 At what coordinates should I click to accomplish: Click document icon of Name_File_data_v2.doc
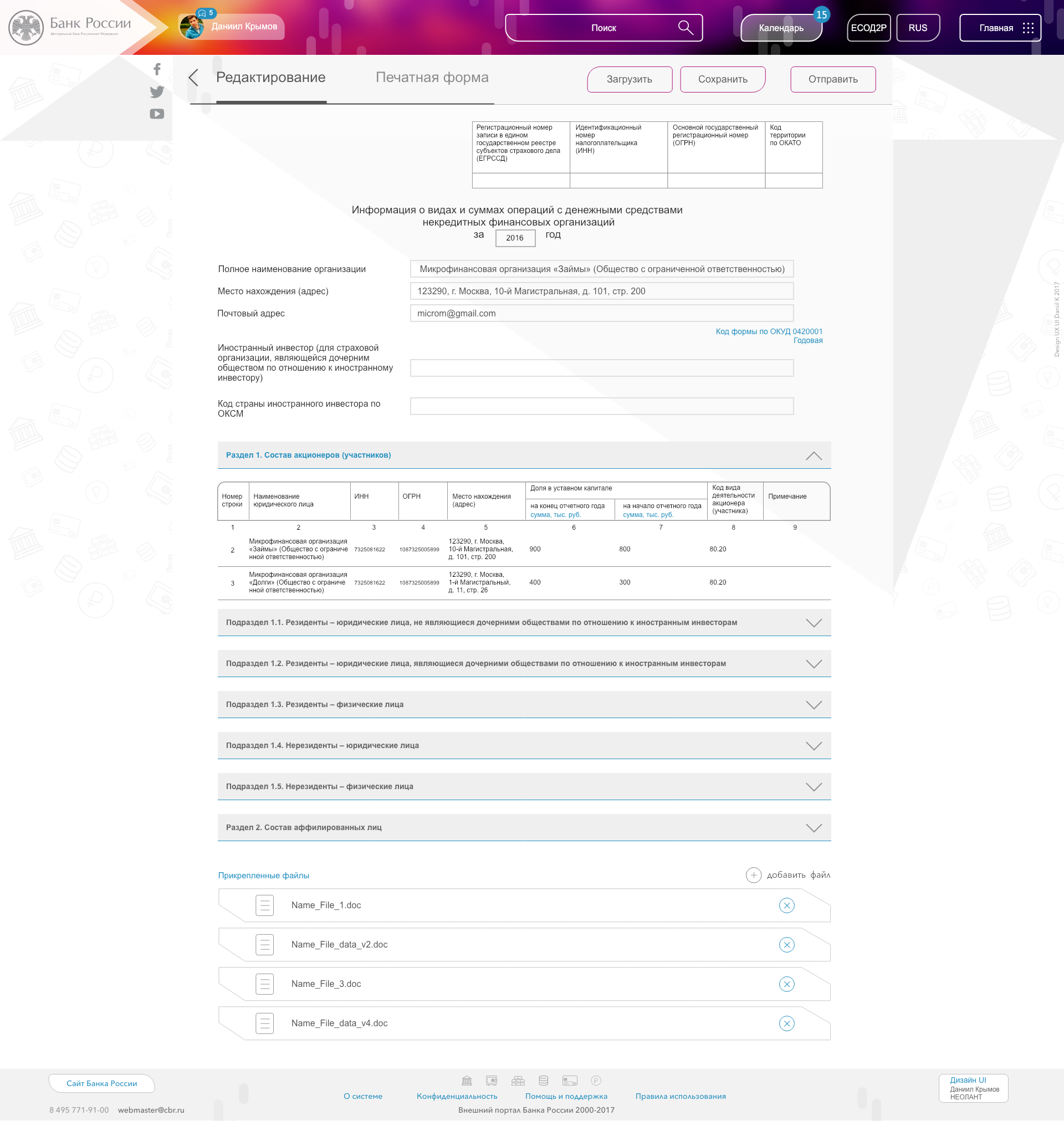(265, 945)
